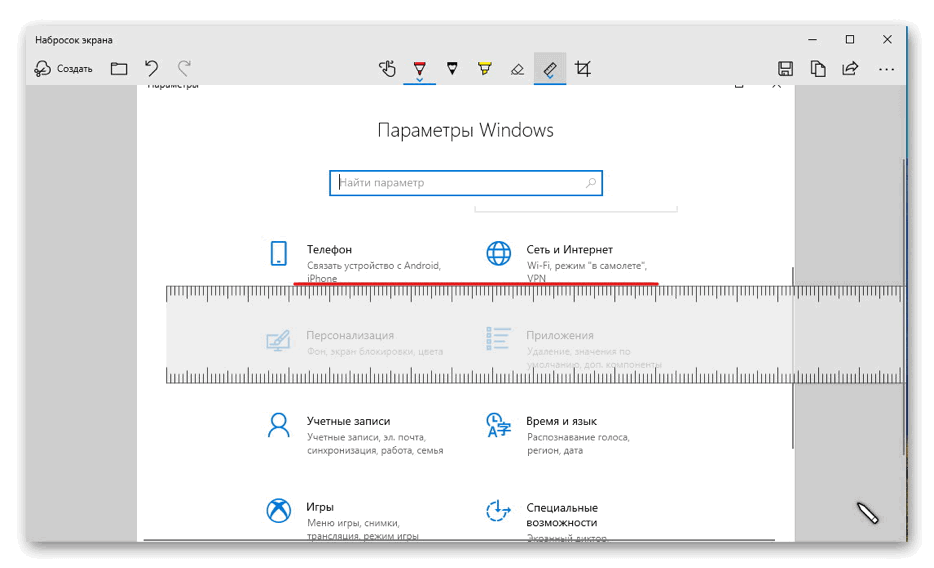This screenshot has height=568, width=934.
Task: Open Сеть и Интернет settings
Action: (x=569, y=263)
